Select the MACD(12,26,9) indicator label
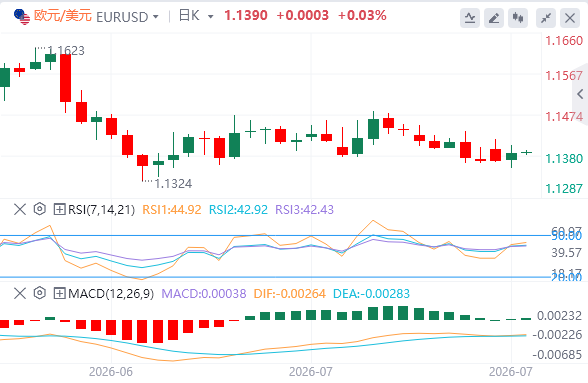Viewport: 588px width, 383px height. click(x=111, y=293)
